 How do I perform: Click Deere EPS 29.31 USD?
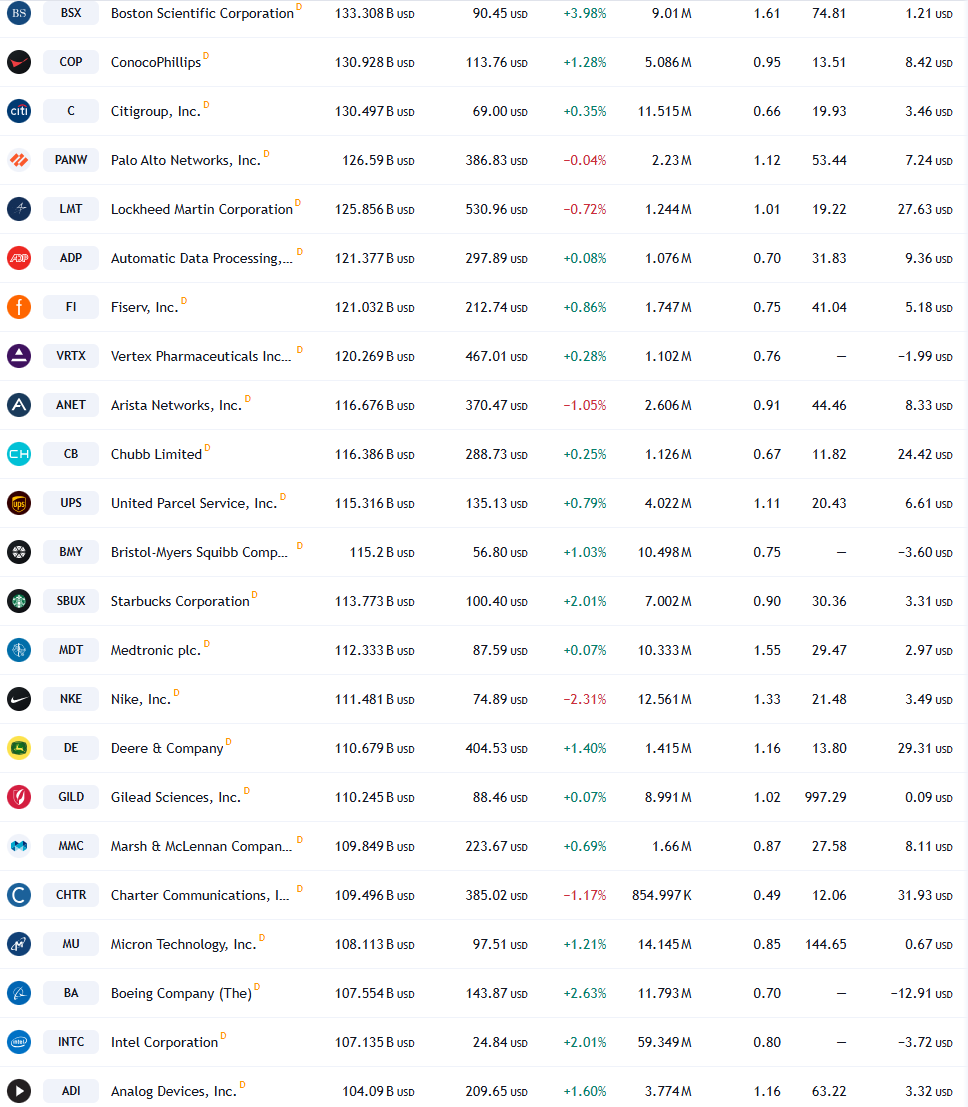[925, 748]
